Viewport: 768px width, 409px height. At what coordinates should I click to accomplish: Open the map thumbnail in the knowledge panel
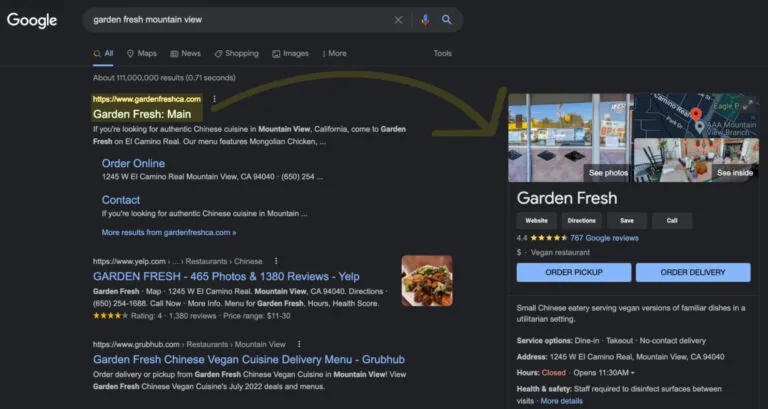696,116
